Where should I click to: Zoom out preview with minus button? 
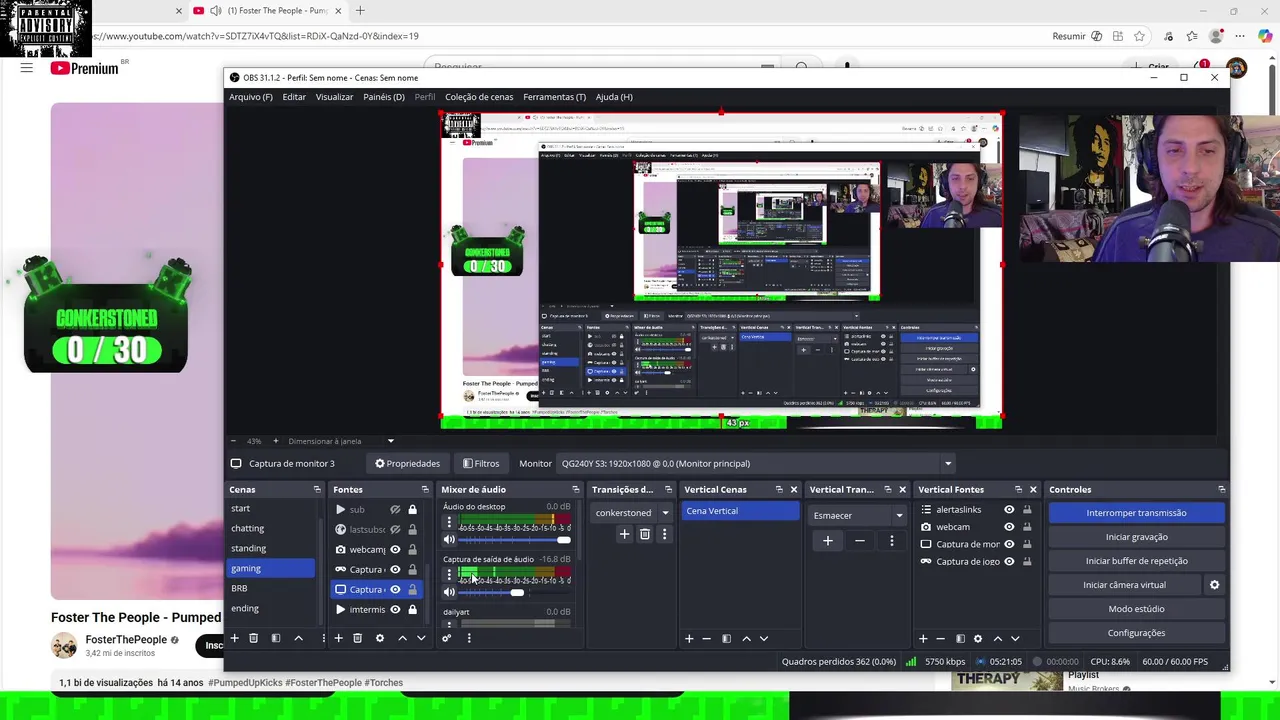click(x=233, y=441)
